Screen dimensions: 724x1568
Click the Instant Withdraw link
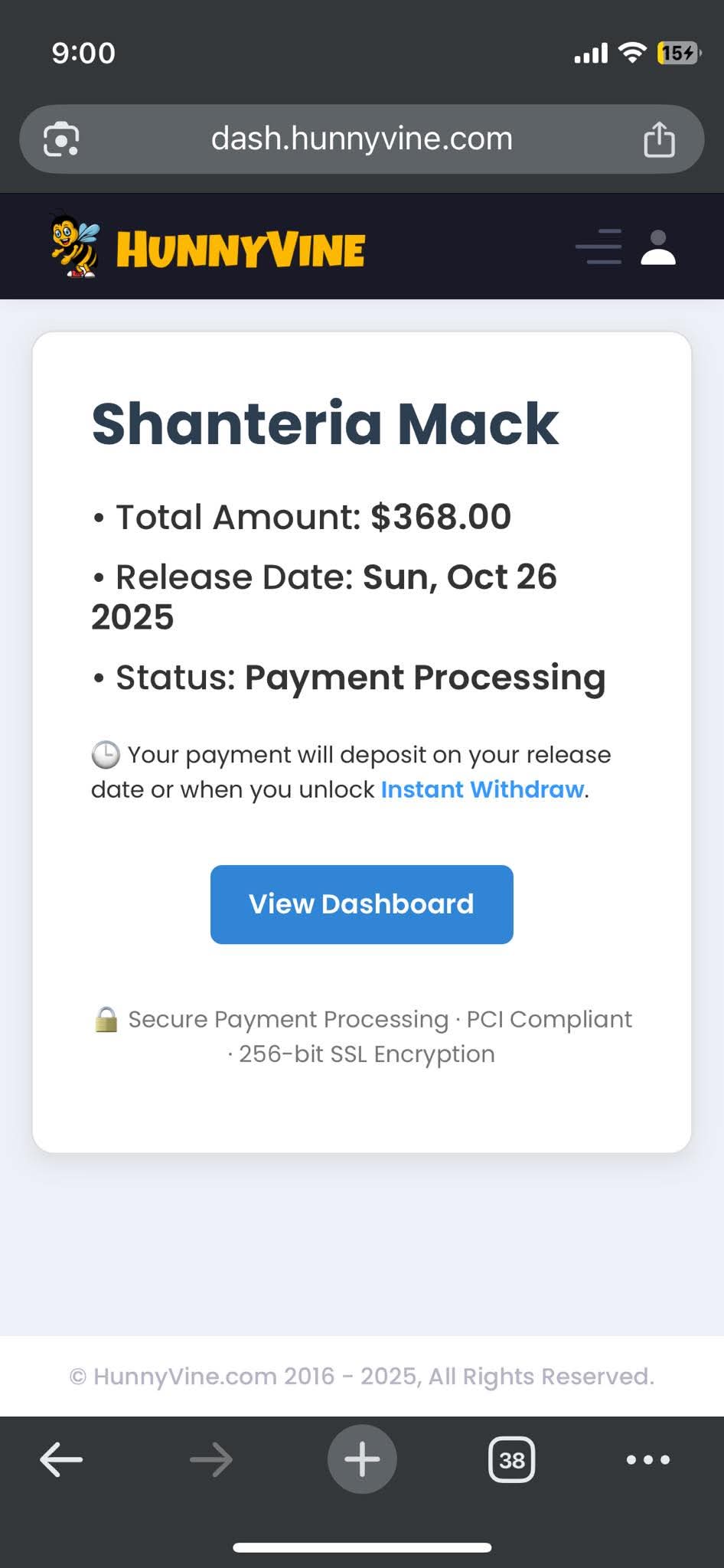click(482, 789)
